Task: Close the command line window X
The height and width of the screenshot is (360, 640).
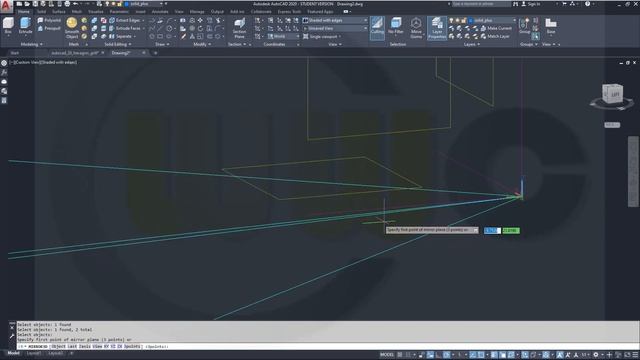Action: pos(12,328)
